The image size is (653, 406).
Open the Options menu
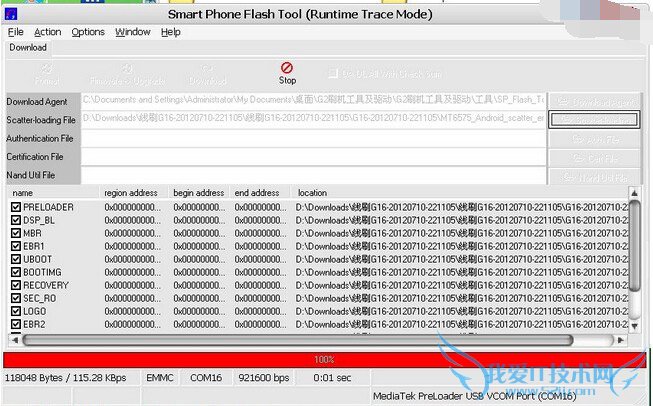(88, 32)
